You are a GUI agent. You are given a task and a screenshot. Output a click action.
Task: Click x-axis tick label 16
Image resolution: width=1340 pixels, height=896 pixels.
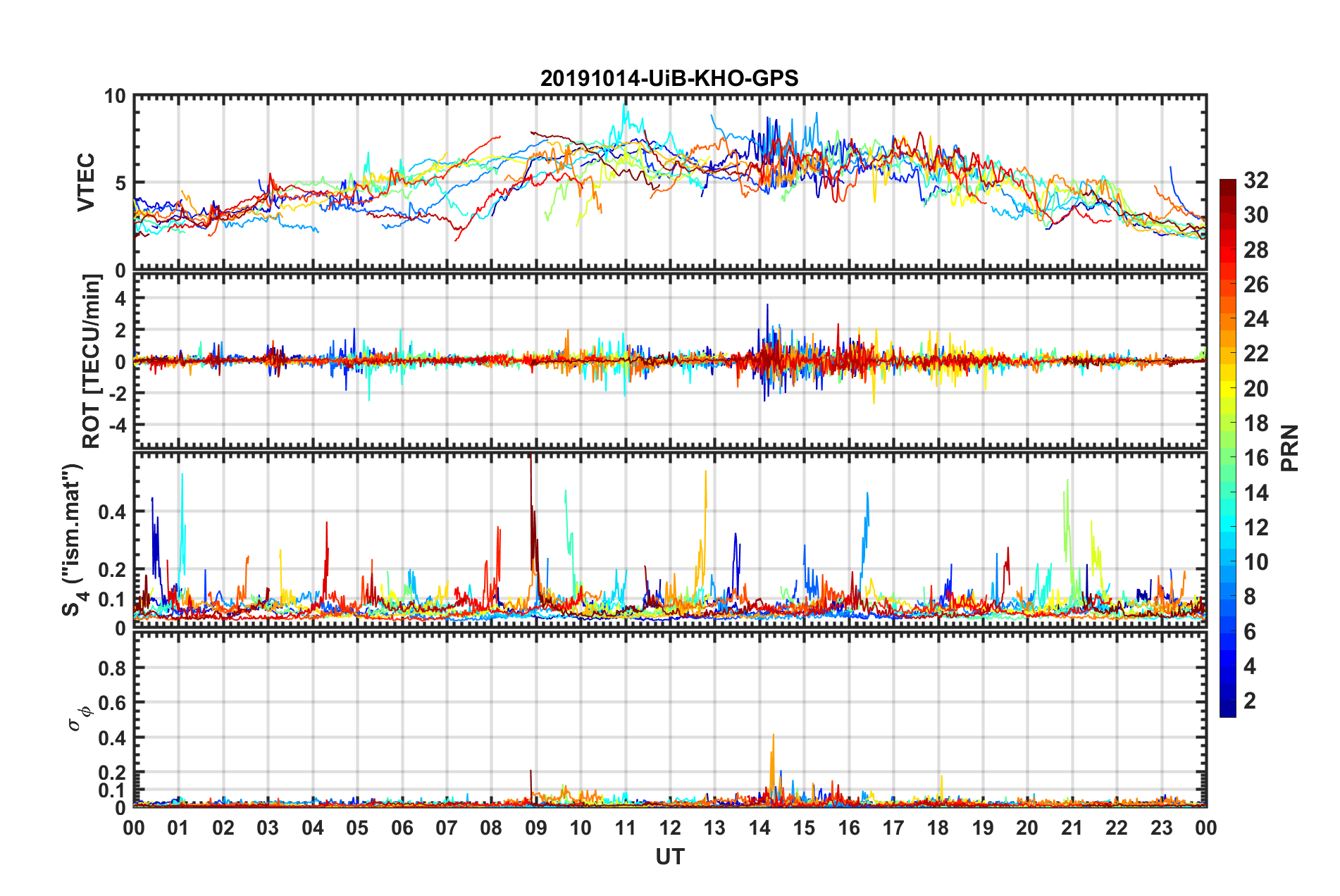[849, 828]
